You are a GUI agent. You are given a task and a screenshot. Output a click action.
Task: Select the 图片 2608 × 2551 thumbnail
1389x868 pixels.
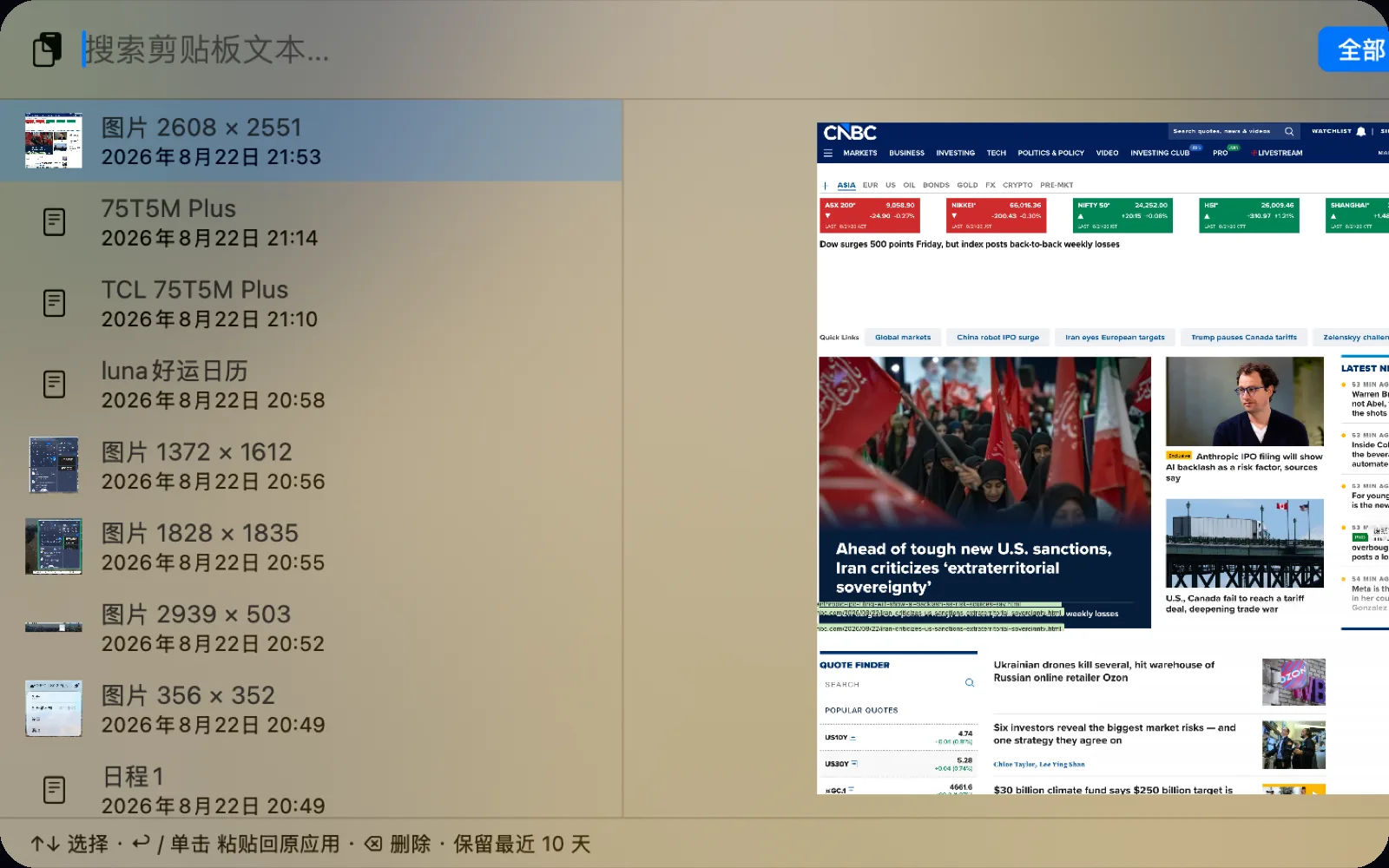[x=54, y=141]
